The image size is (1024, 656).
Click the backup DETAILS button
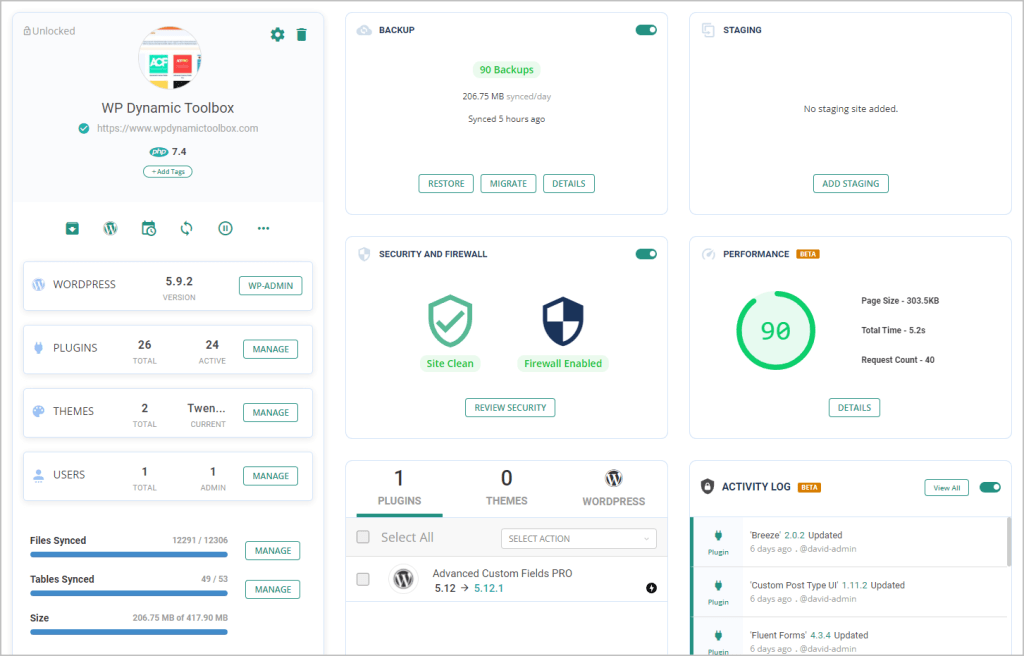click(569, 184)
